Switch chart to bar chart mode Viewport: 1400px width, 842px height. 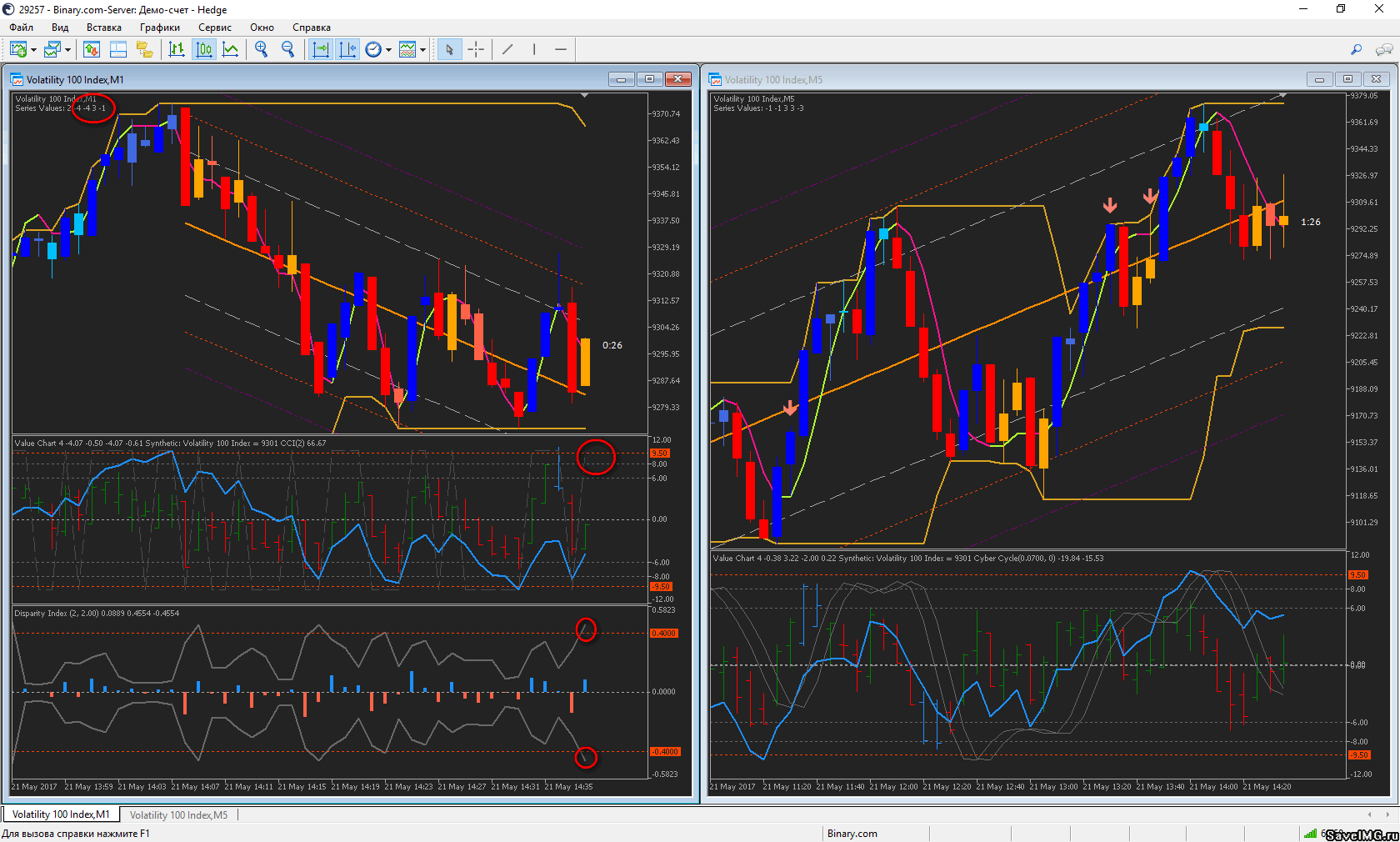[x=176, y=50]
